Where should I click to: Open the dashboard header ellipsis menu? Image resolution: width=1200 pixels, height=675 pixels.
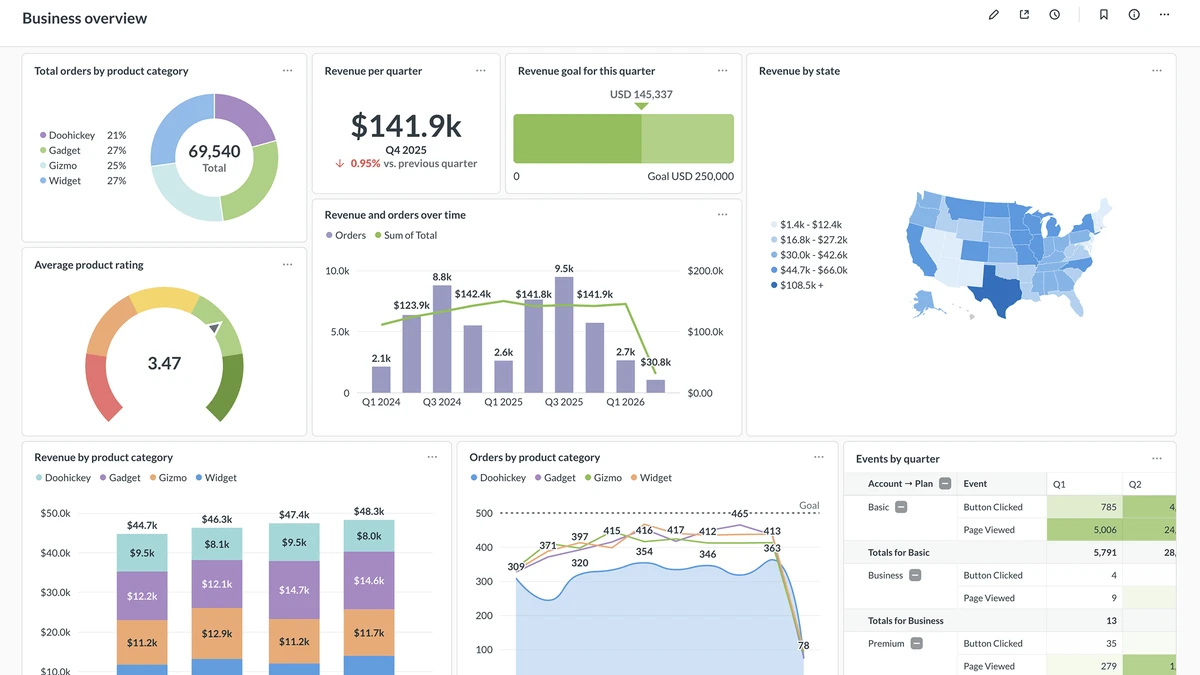[x=1165, y=15]
